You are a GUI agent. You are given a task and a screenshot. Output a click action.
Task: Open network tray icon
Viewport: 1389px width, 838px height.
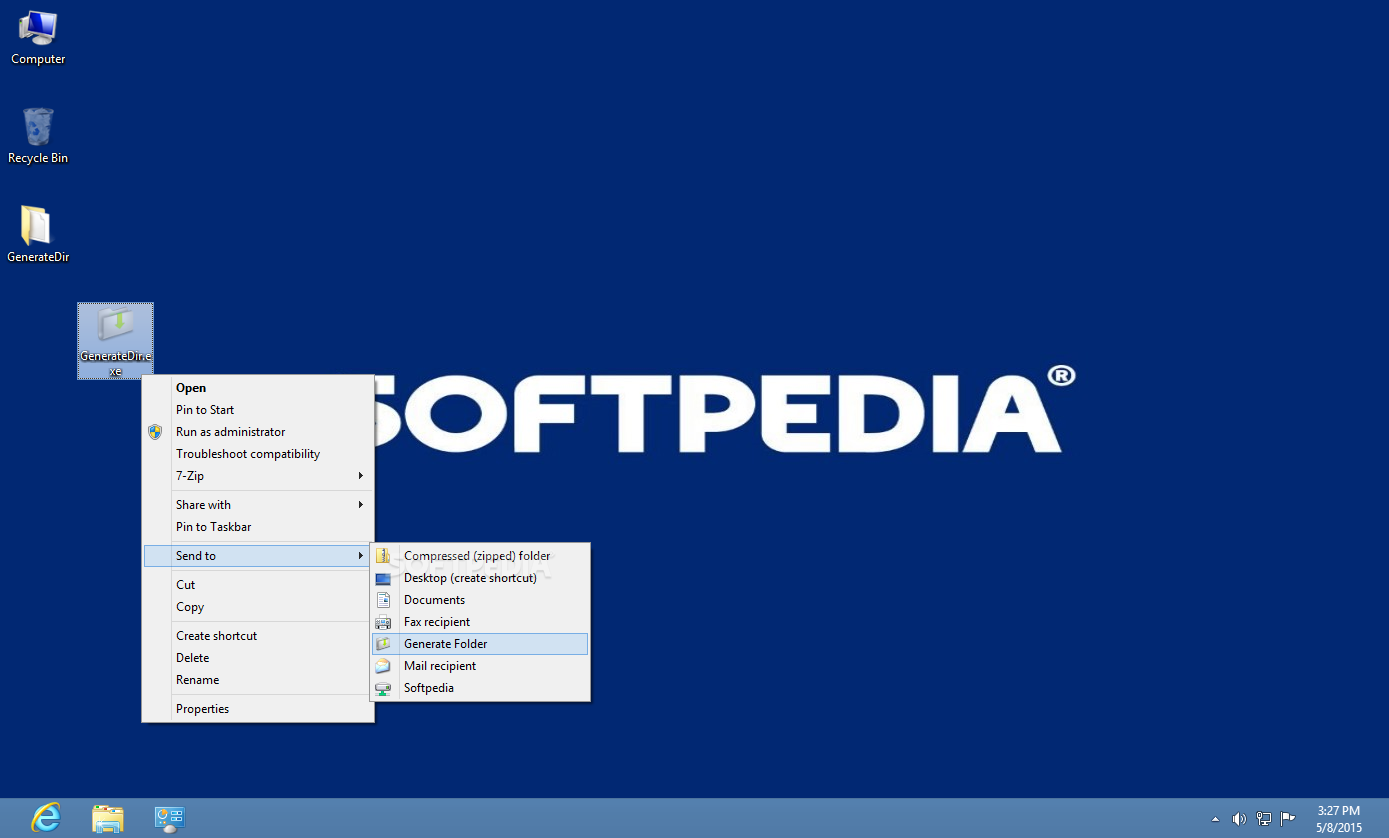(x=1264, y=819)
